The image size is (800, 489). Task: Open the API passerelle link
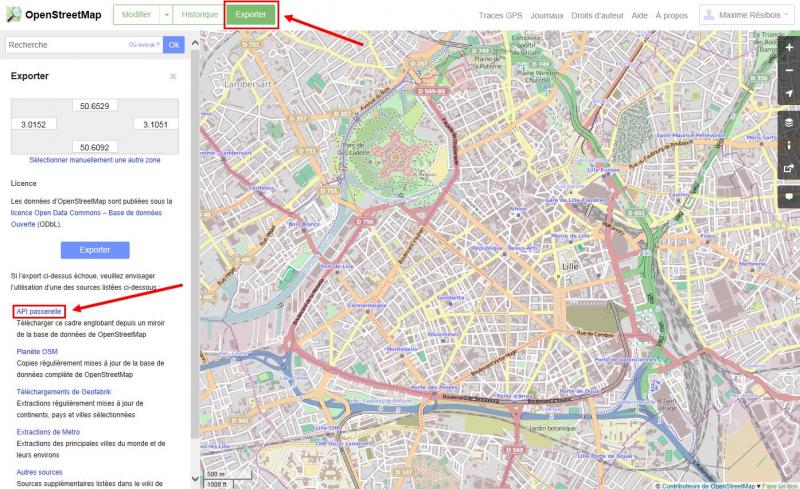point(40,312)
